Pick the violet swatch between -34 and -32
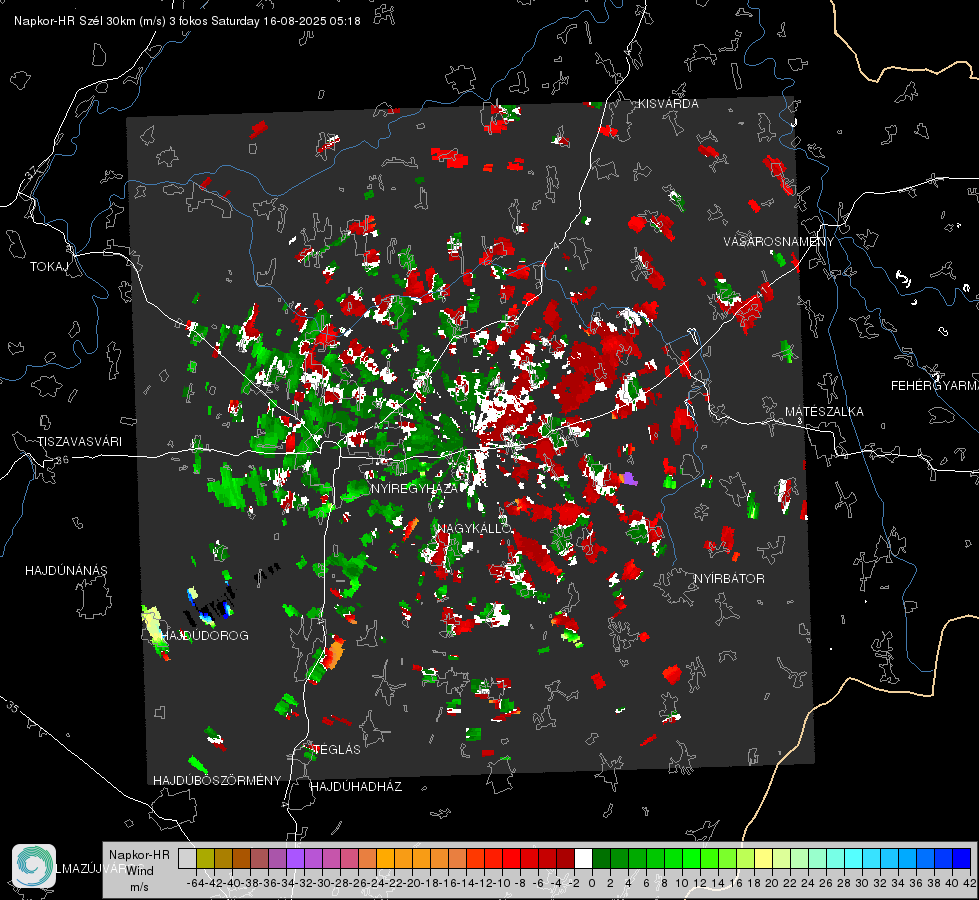The width and height of the screenshot is (979, 900). [295, 859]
